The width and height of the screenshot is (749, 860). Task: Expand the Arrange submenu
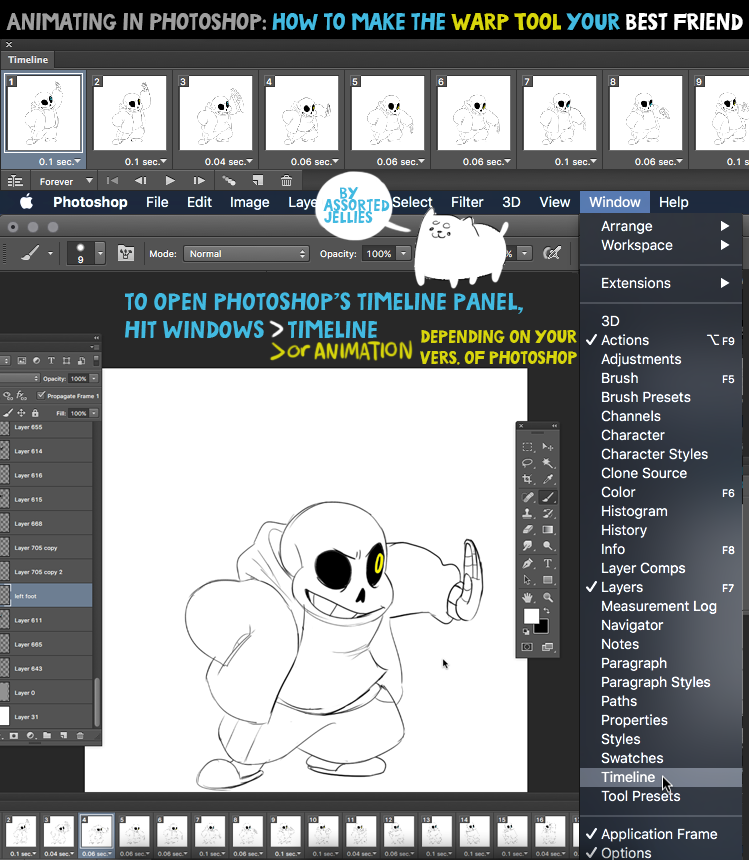[661, 226]
